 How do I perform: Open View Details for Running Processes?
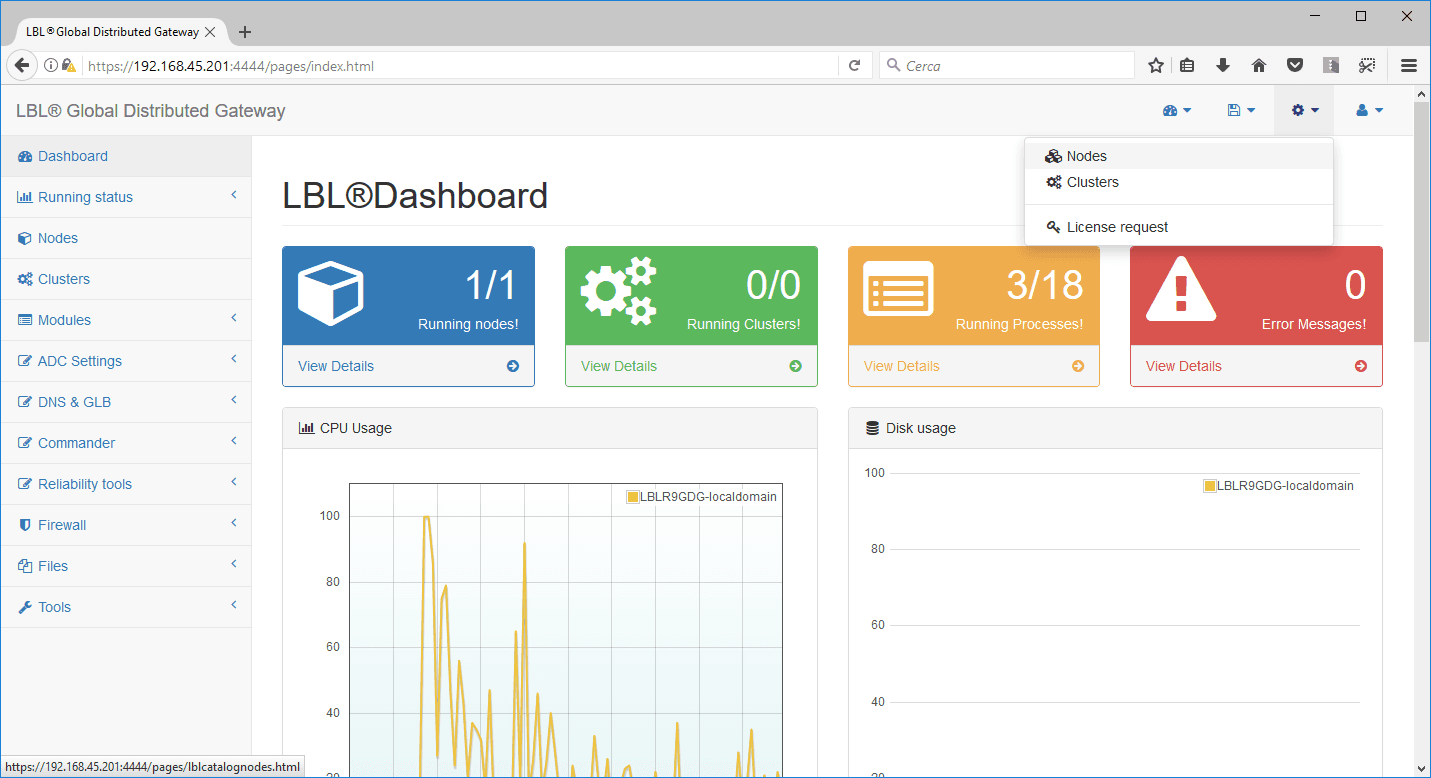point(902,366)
